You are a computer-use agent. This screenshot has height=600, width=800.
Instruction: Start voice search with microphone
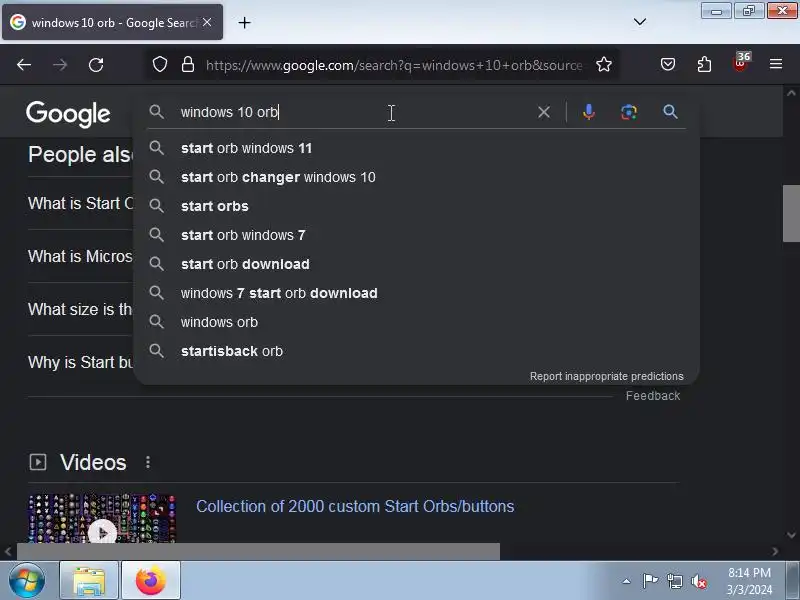589,112
